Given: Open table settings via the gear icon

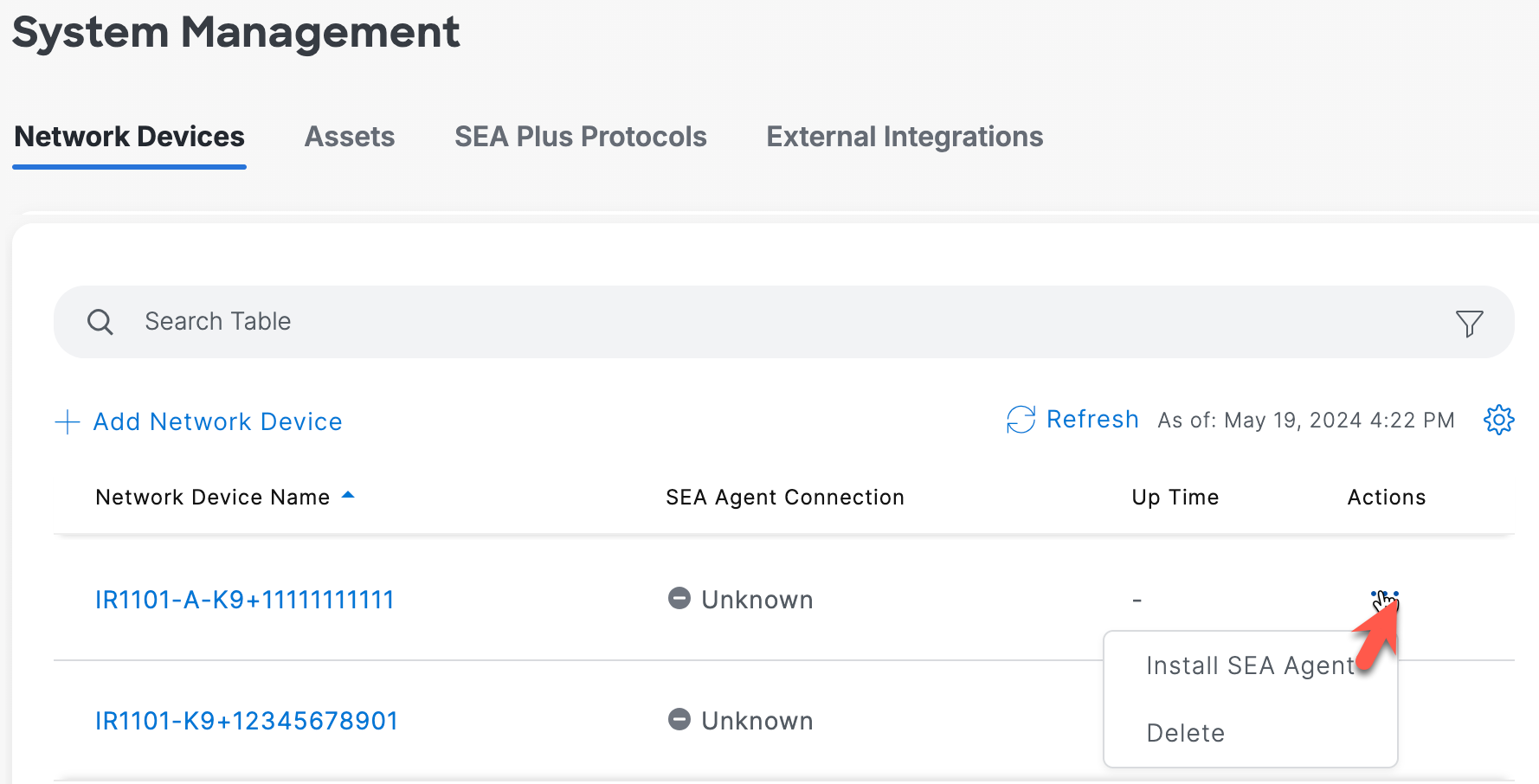Looking at the screenshot, I should (1500, 420).
